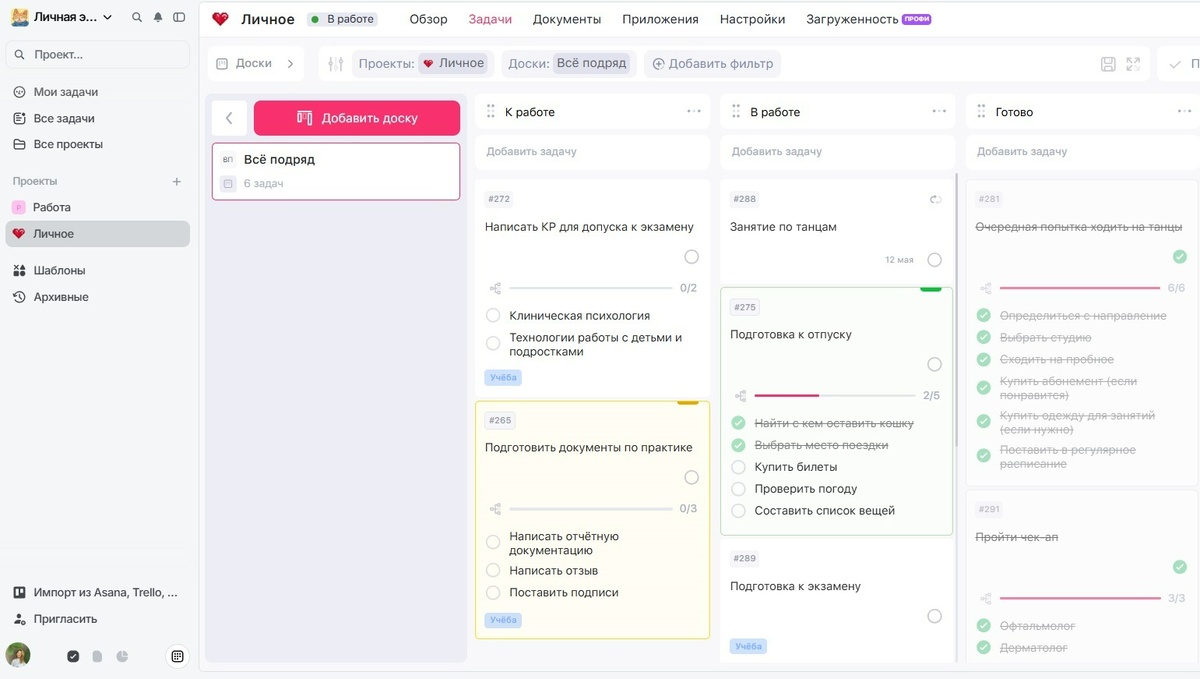The width and height of the screenshot is (1200, 679).
Task: Expand the Доски selector chevron
Action: coord(290,63)
